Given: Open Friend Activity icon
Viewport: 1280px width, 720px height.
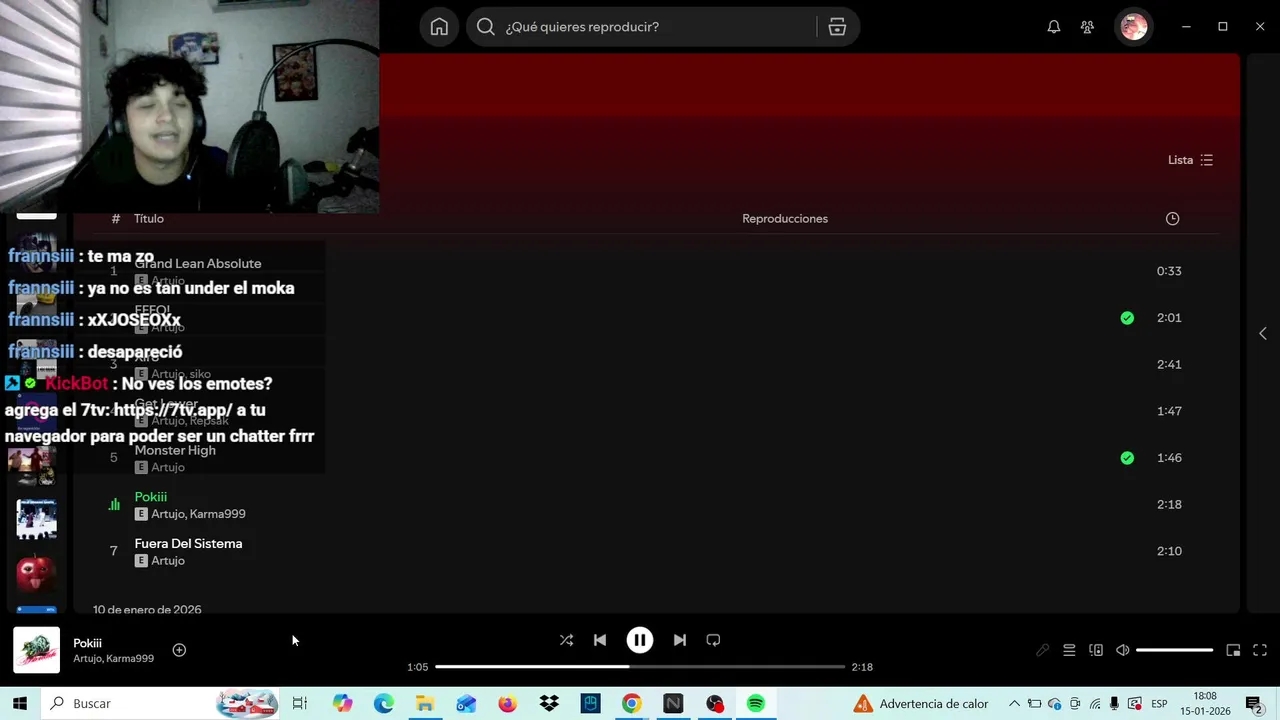Looking at the screenshot, I should pos(1087,27).
